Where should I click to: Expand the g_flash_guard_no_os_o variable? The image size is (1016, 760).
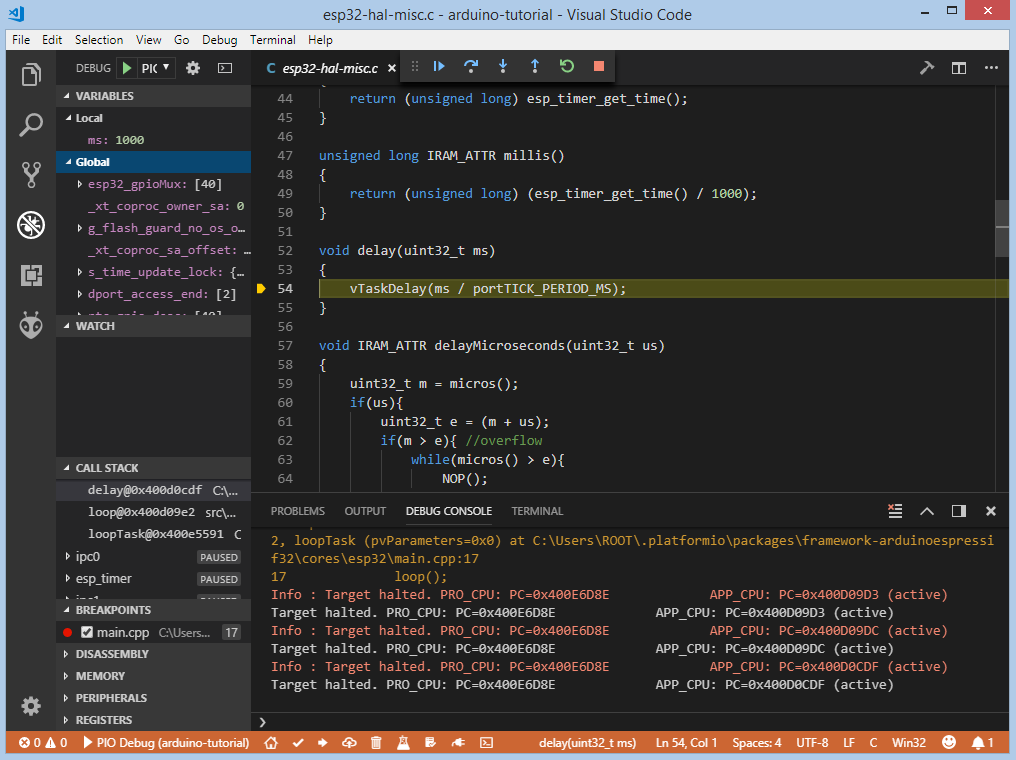[79, 228]
